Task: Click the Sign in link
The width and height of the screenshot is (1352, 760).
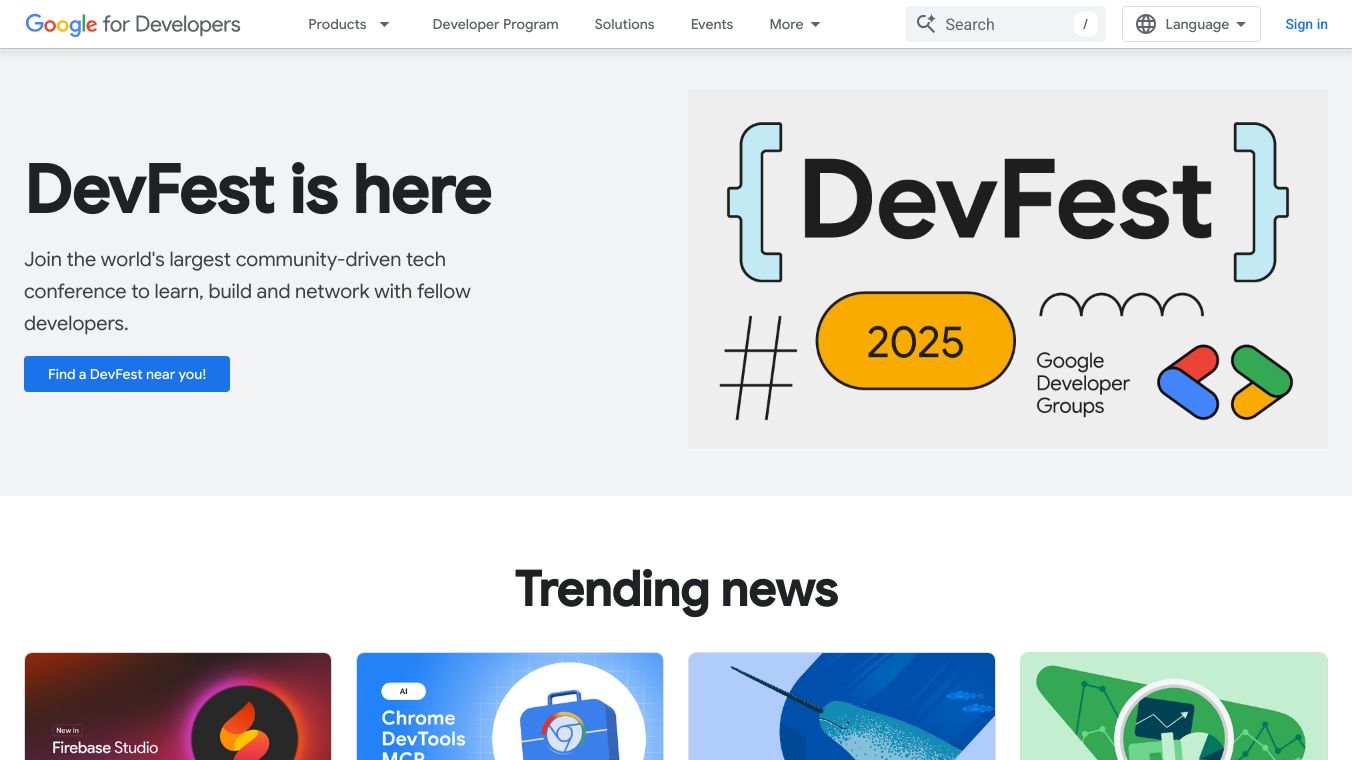Action: pyautogui.click(x=1306, y=24)
